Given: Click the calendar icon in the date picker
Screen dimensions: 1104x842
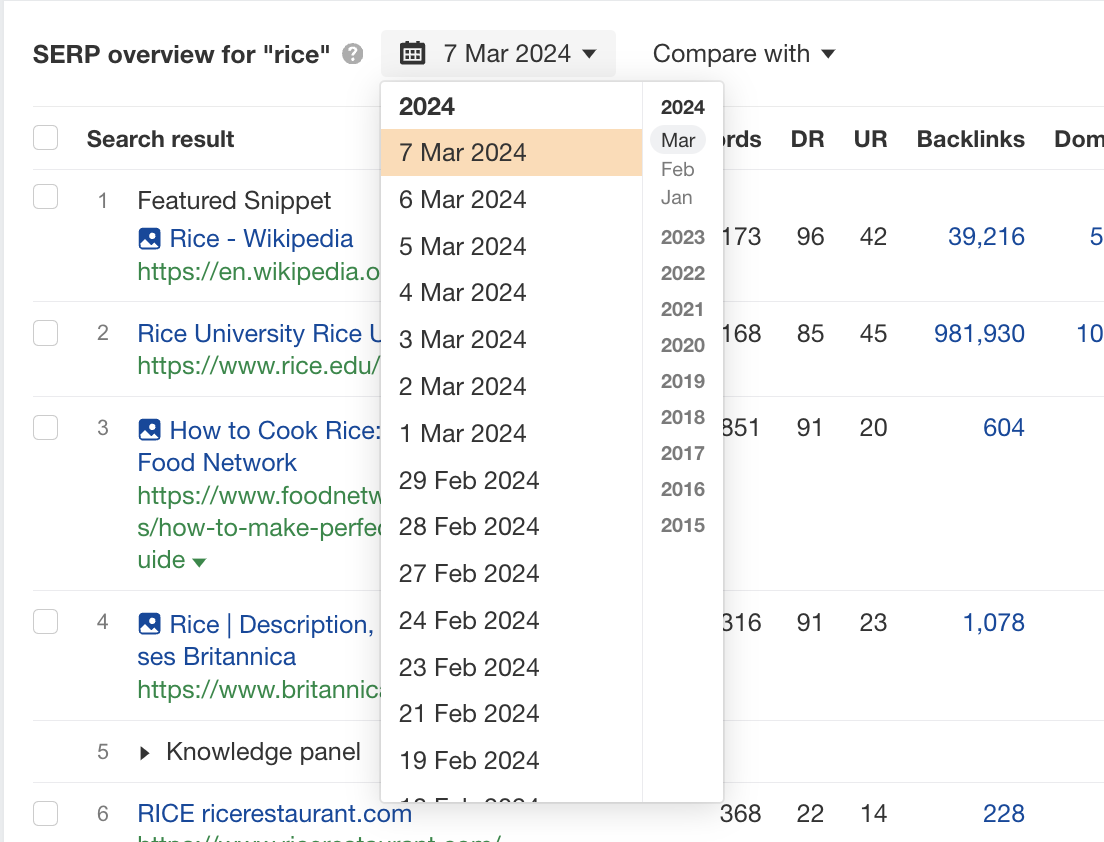Looking at the screenshot, I should click(x=413, y=53).
